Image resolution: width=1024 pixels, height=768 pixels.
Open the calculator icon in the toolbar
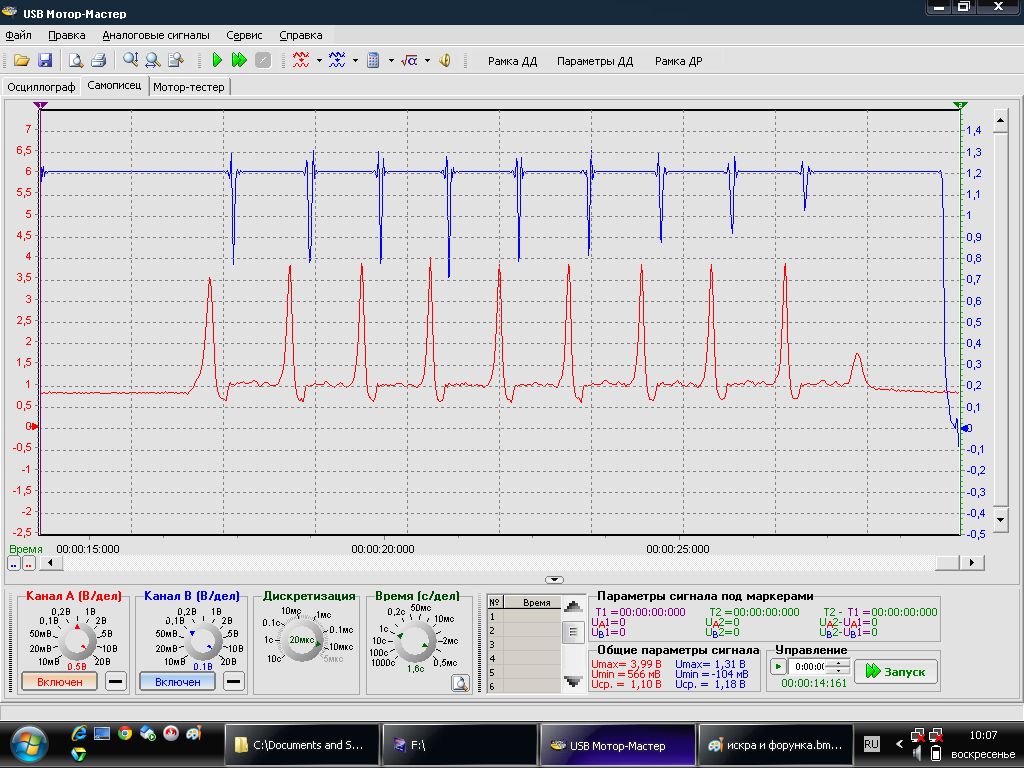pos(373,61)
